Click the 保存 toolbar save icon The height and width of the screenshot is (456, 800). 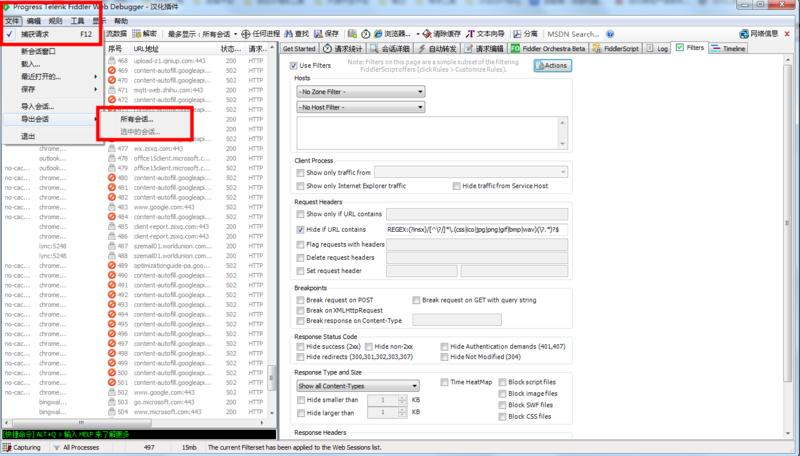click(x=318, y=34)
